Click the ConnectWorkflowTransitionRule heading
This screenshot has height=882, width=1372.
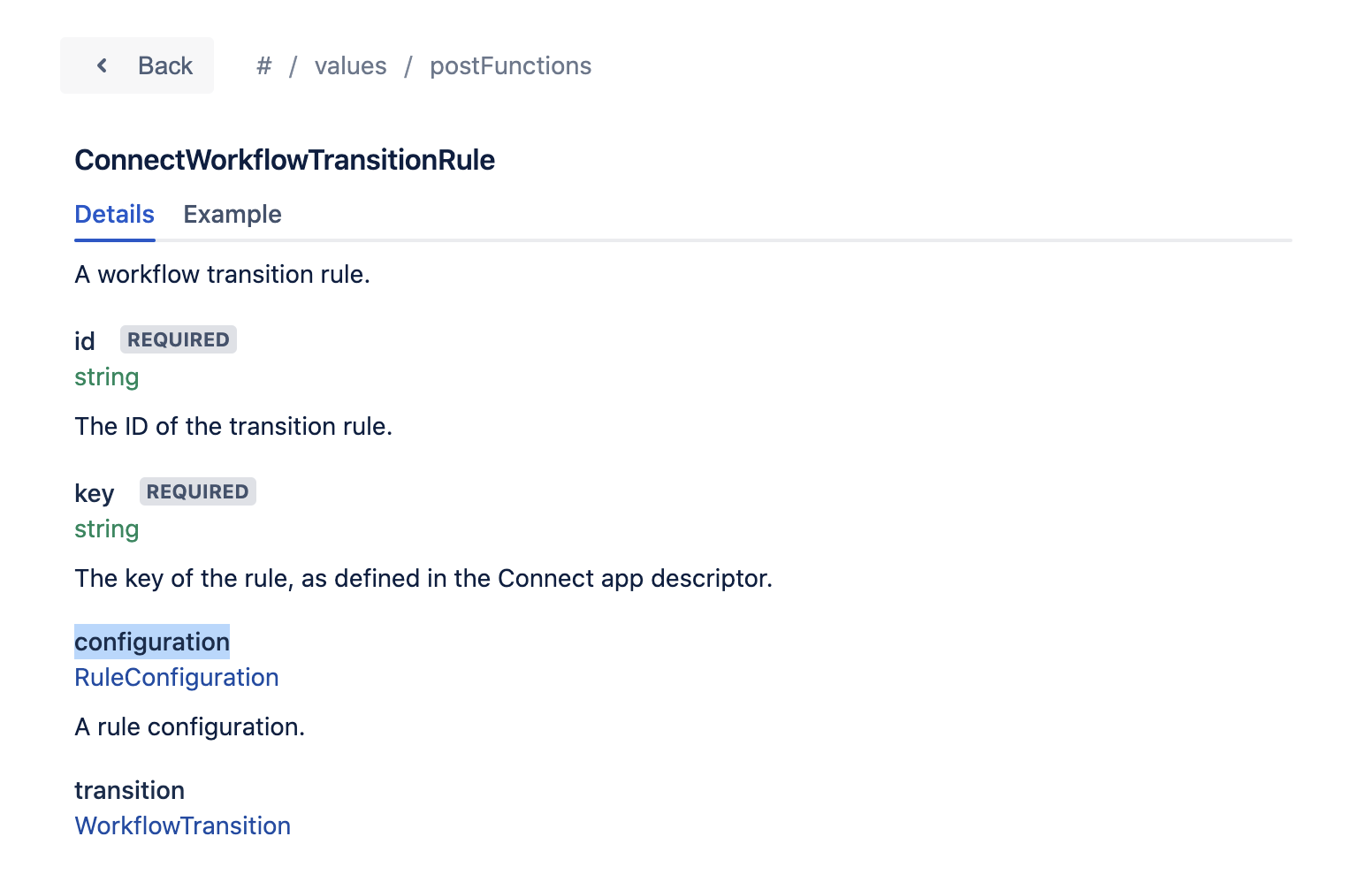point(285,160)
